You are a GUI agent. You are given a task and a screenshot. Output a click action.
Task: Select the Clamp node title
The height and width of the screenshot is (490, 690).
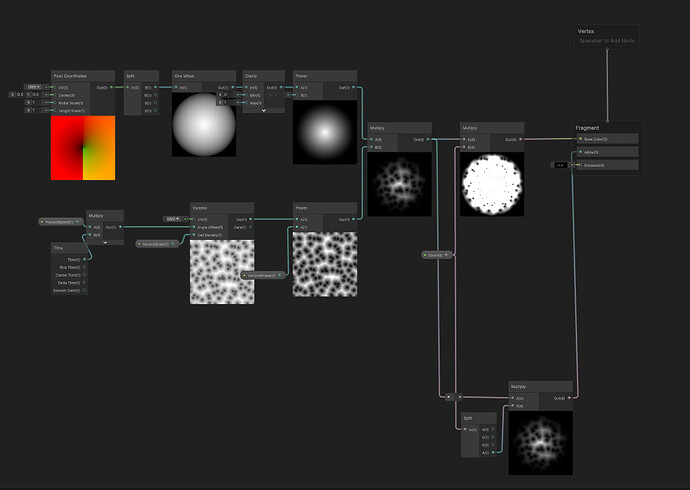click(x=251, y=76)
